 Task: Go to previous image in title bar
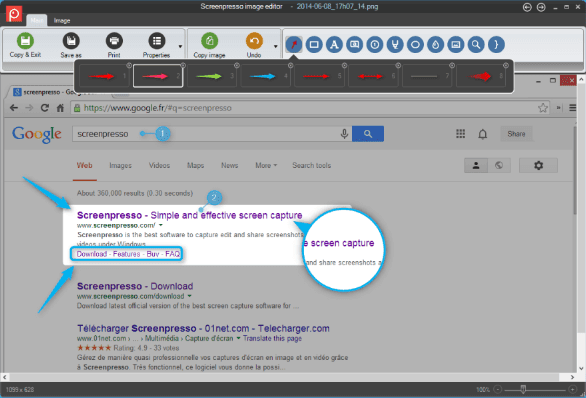[527, 7]
